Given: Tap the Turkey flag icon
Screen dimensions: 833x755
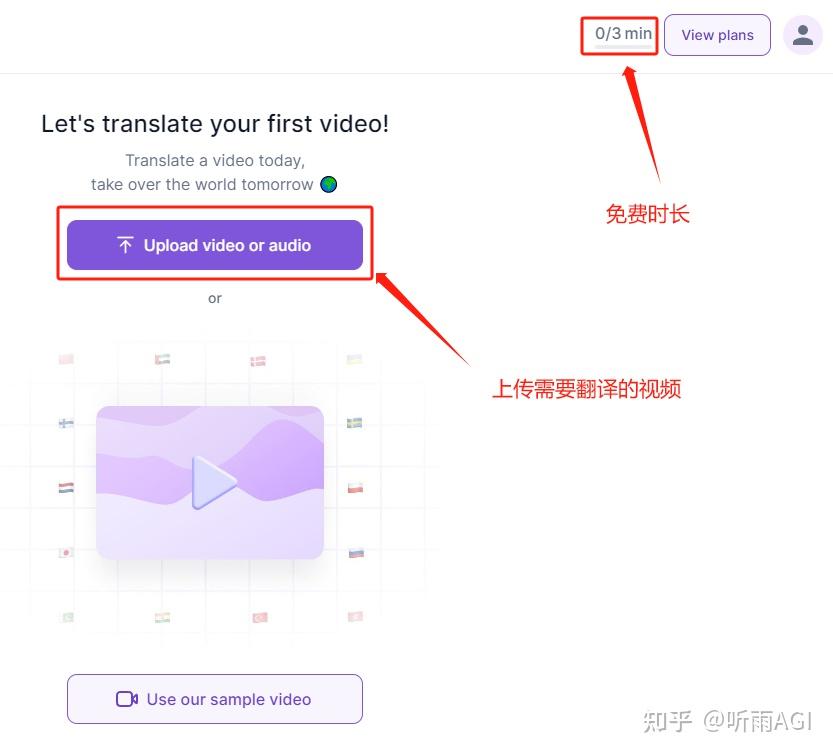Looking at the screenshot, I should point(260,617).
